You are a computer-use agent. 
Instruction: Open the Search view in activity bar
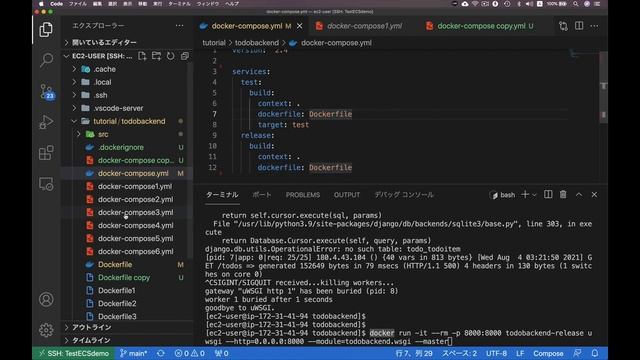coord(46,60)
